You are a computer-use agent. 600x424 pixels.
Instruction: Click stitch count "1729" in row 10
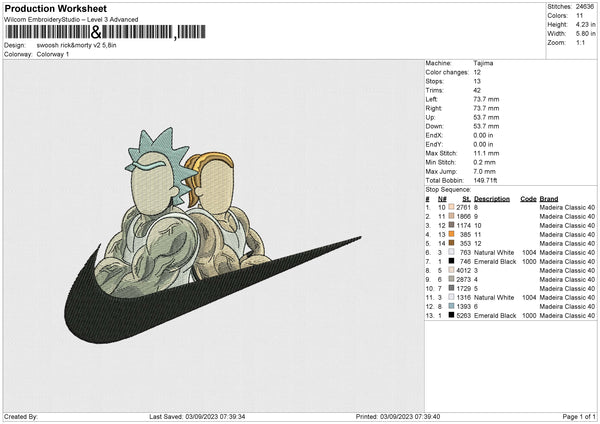click(x=463, y=289)
